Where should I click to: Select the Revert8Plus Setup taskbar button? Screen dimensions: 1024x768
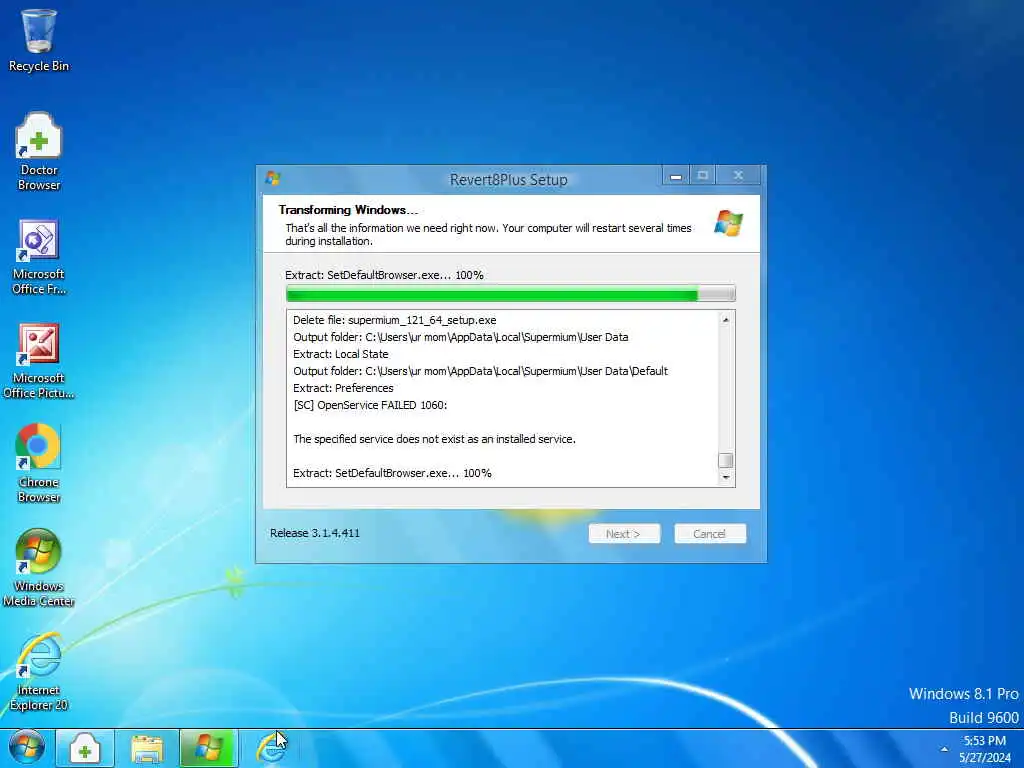click(x=208, y=748)
